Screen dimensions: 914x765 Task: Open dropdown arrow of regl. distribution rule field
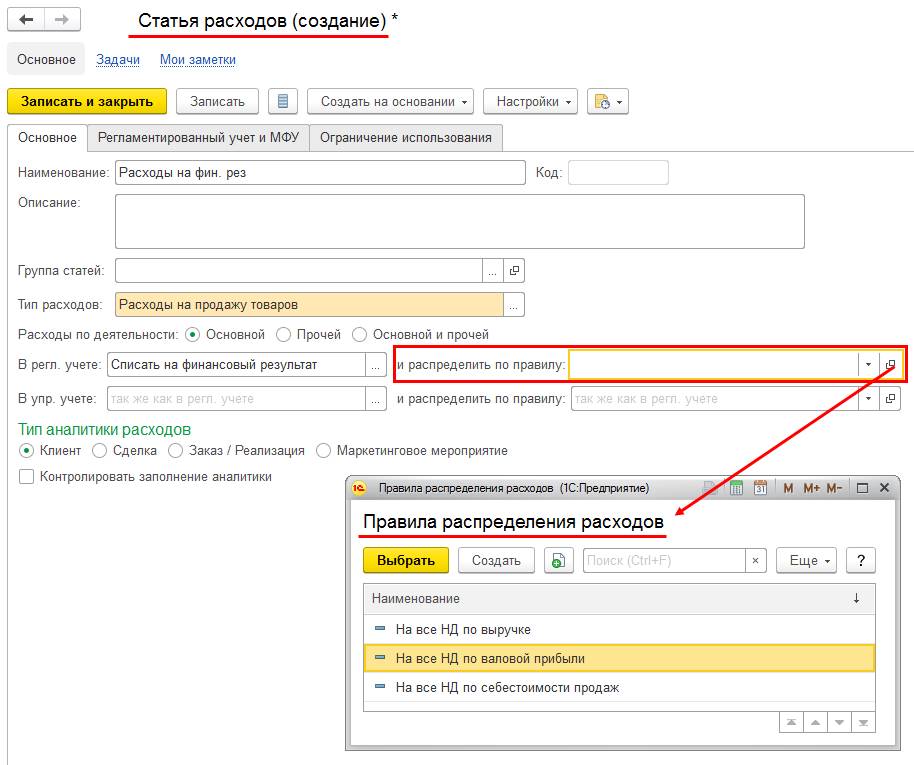click(869, 365)
